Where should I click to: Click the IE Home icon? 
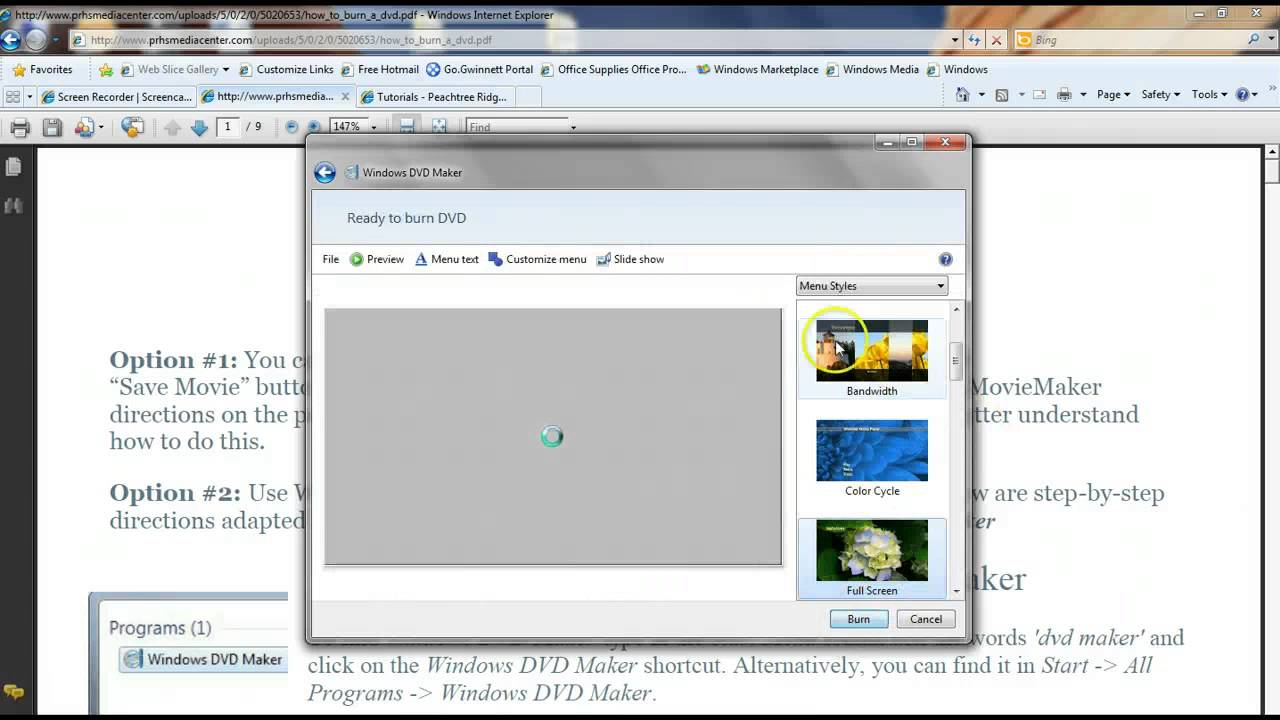click(962, 94)
